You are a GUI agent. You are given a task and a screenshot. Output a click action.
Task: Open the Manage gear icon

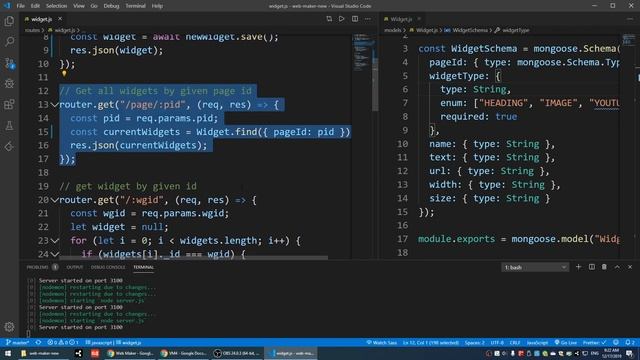(x=9, y=327)
